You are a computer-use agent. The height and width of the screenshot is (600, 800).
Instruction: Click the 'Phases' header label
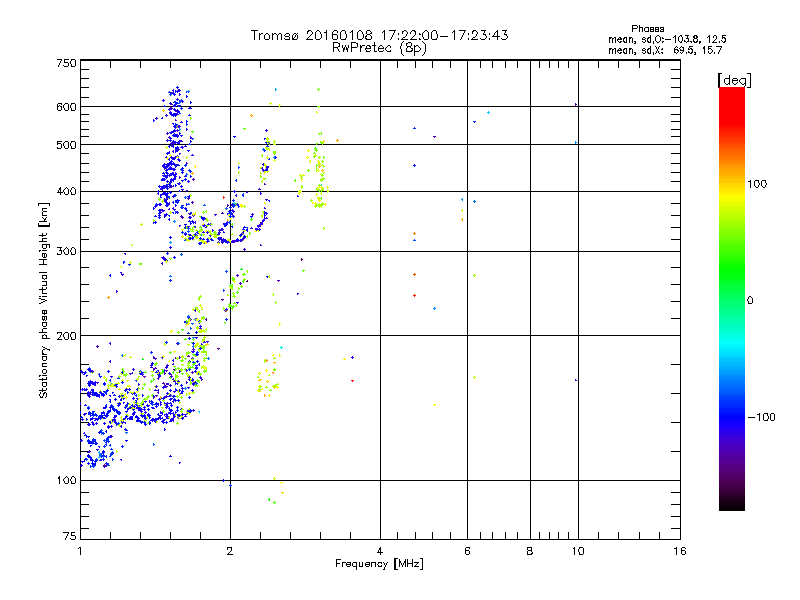pos(647,29)
